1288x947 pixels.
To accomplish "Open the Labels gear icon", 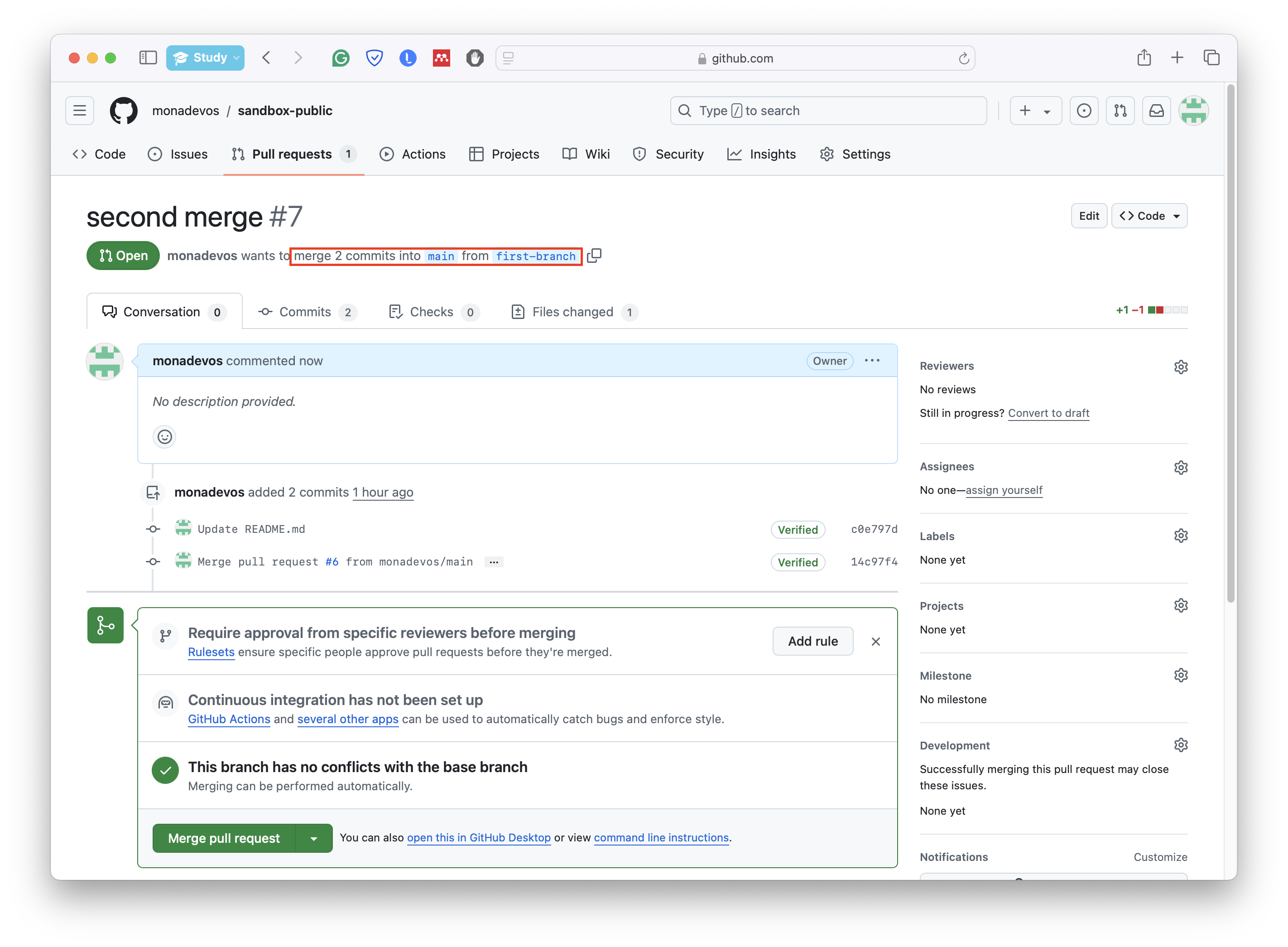I will point(1181,536).
